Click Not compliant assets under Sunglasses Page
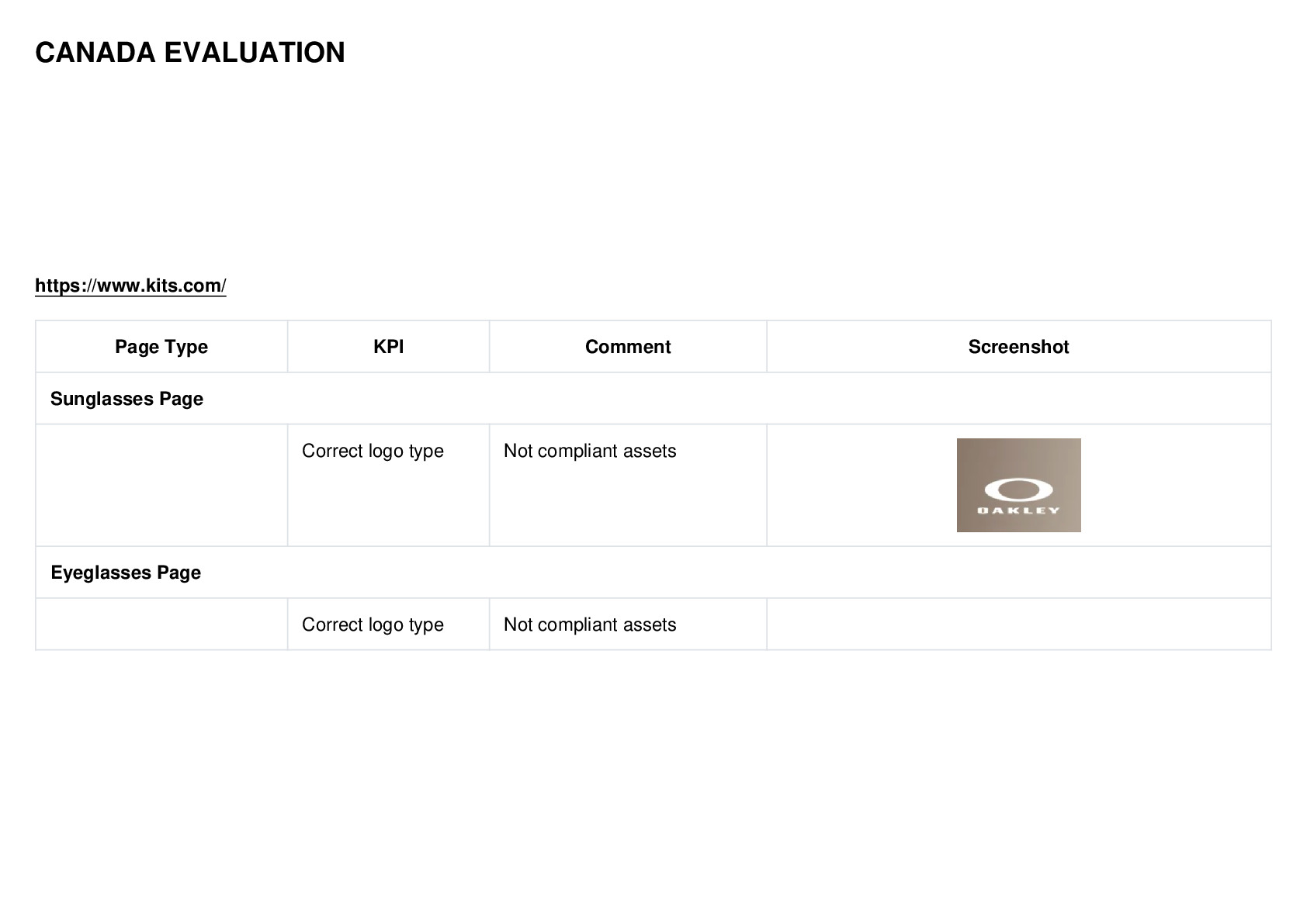The width and height of the screenshot is (1307, 924). pyautogui.click(x=590, y=451)
